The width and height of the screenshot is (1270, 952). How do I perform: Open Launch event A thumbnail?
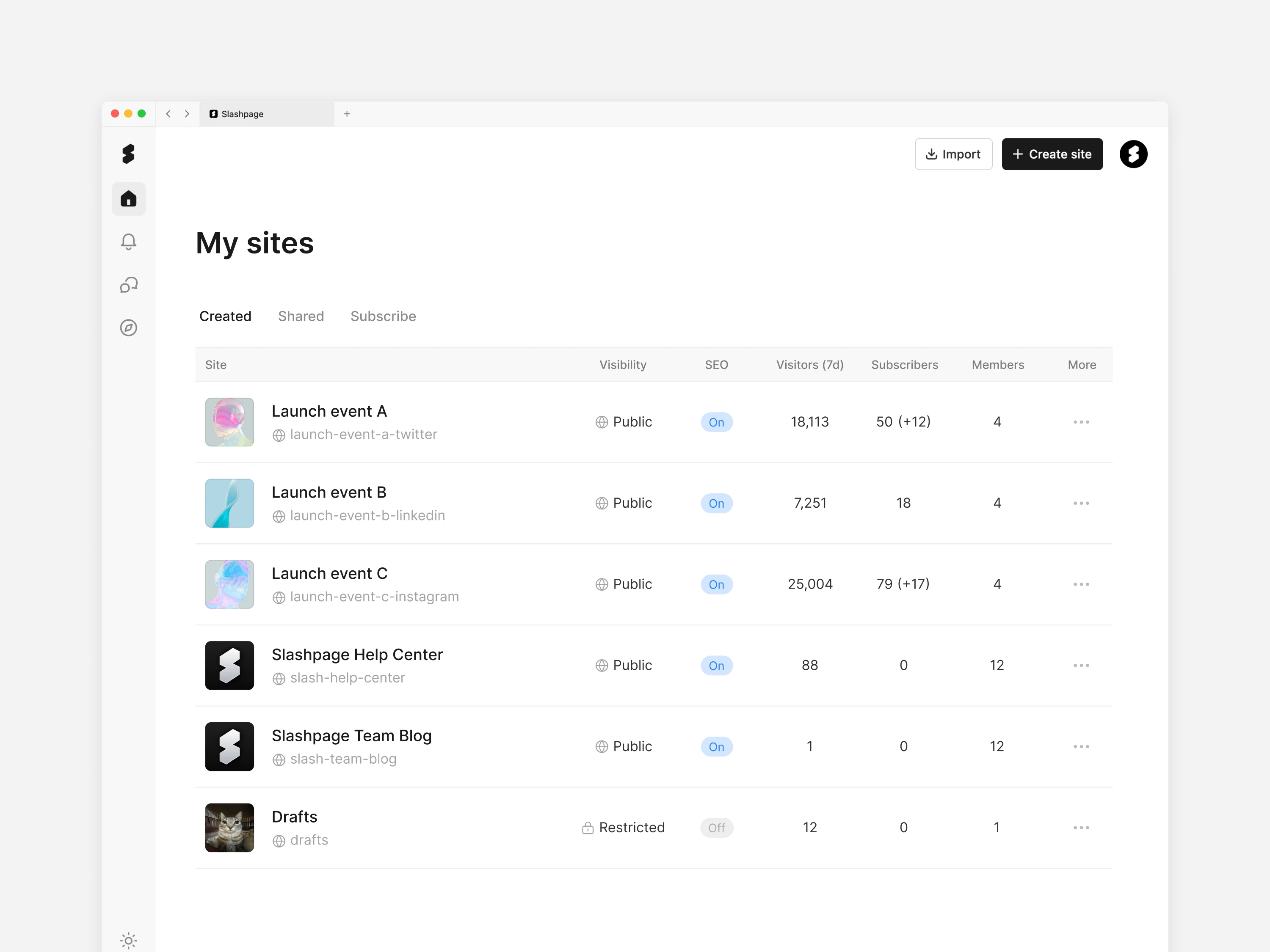(229, 422)
